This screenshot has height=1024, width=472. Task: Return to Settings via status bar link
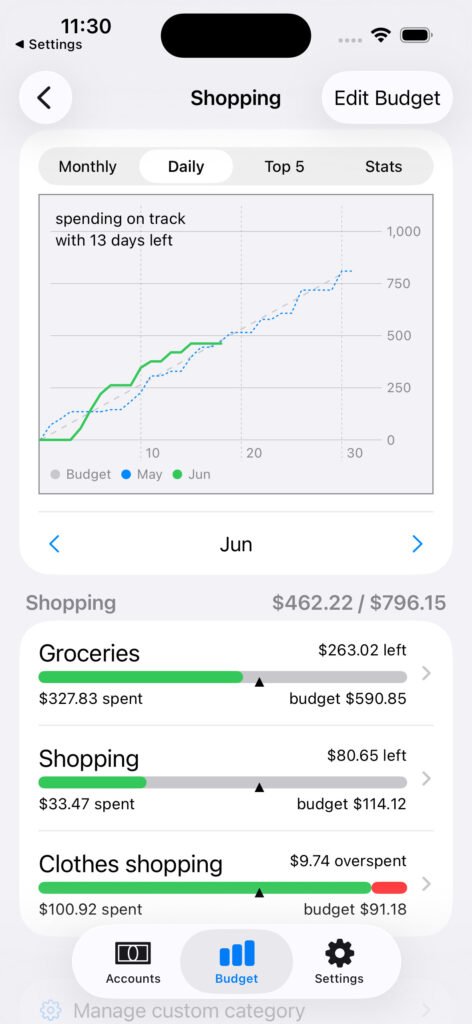[49, 44]
